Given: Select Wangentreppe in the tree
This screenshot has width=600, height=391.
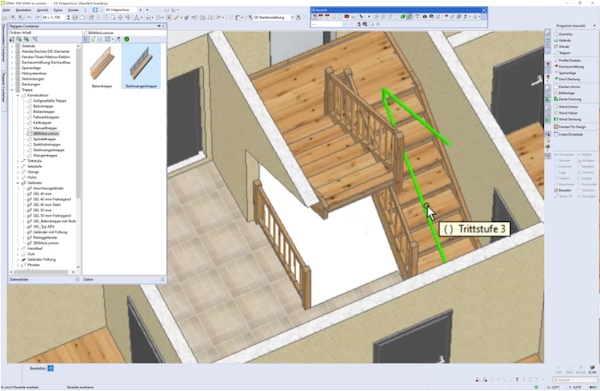Looking at the screenshot, I should point(45,156).
